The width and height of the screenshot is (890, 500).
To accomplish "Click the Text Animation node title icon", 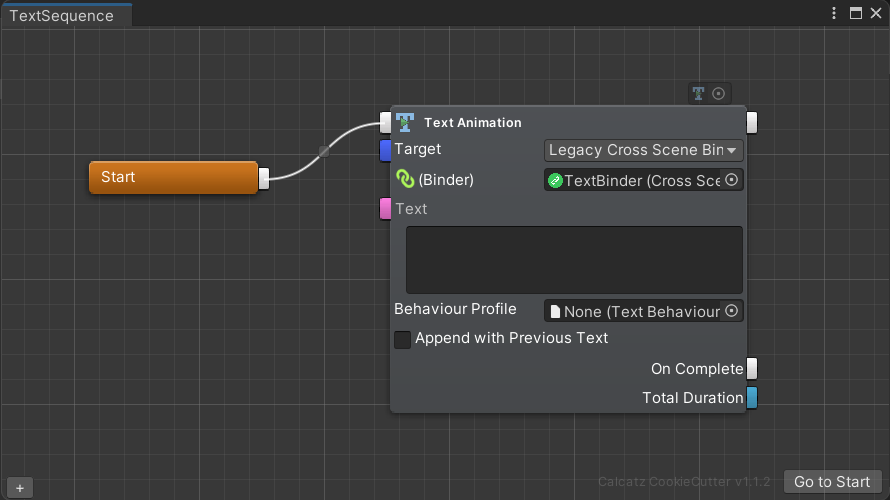I will click(405, 122).
